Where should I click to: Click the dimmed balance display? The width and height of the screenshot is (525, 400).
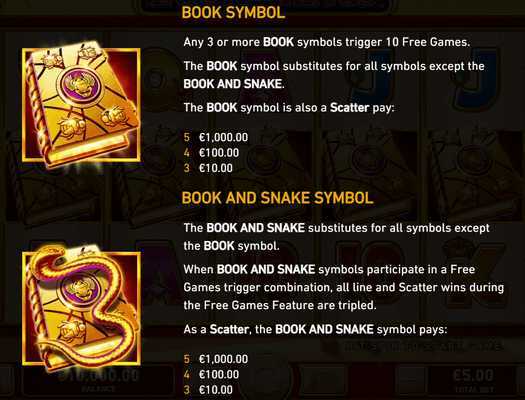[x=98, y=380]
